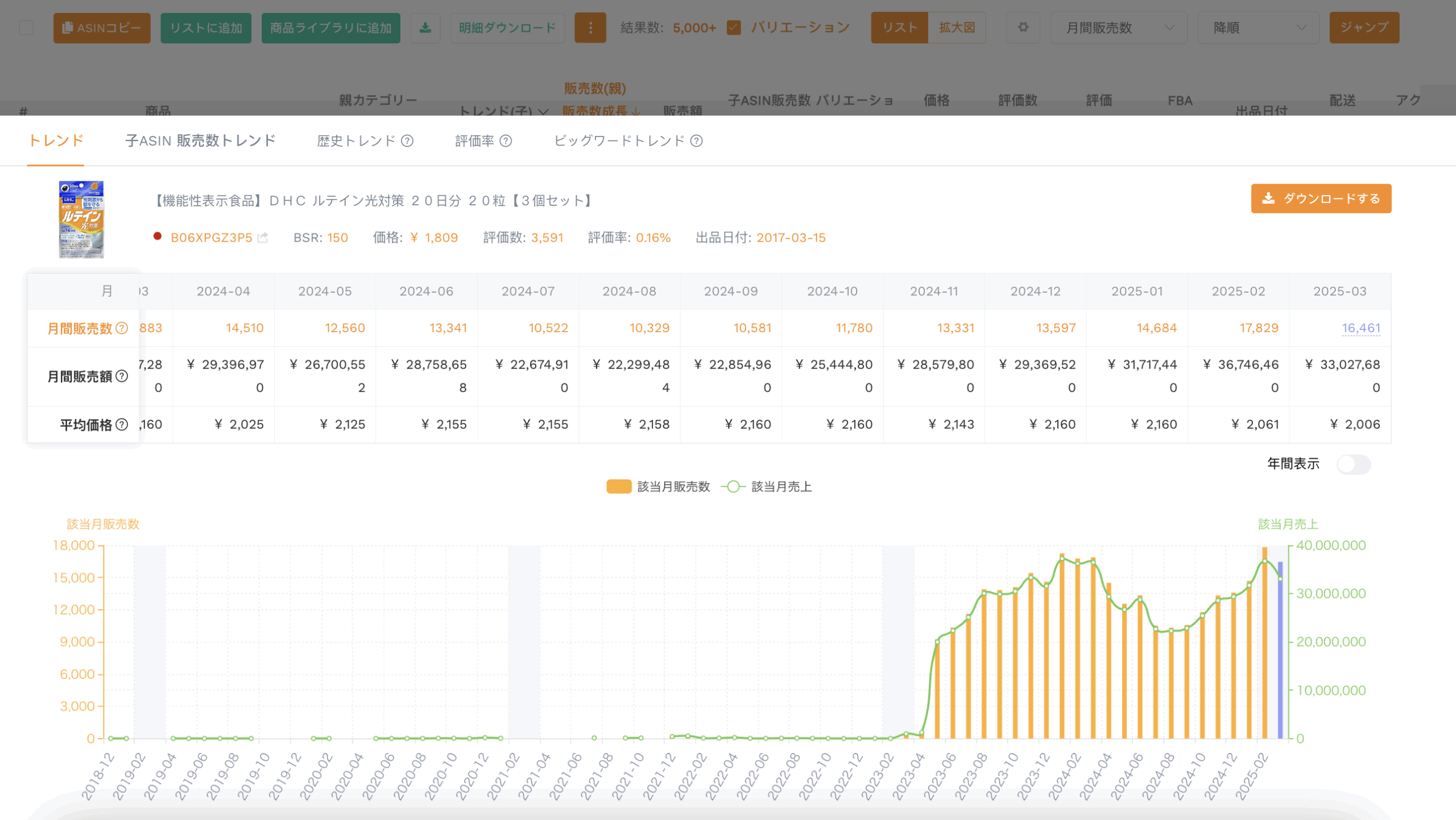
Task: Toggle 該当月販売数 legend swatch
Action: [x=619, y=487]
